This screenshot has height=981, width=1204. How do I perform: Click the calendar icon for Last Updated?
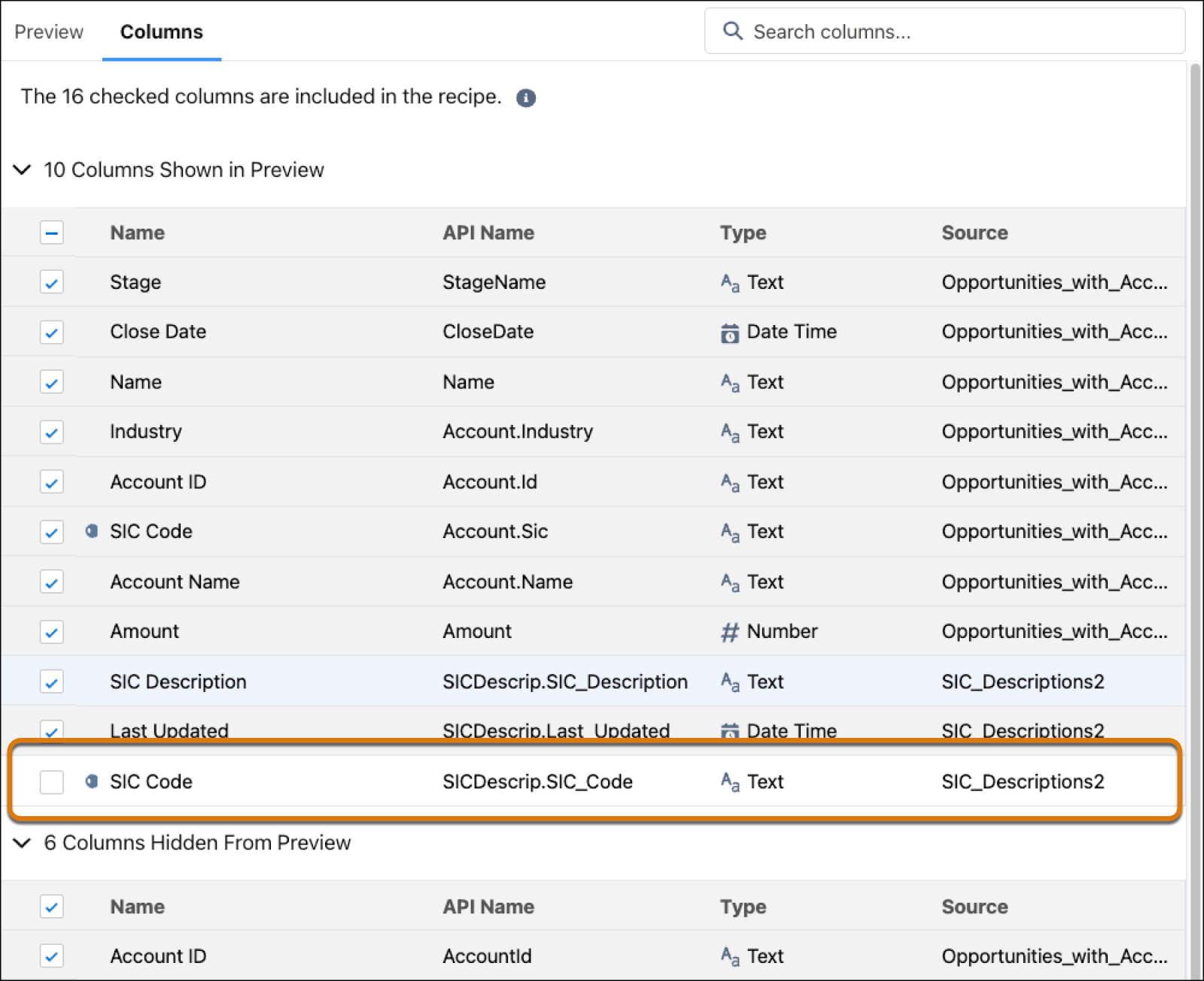point(729,729)
